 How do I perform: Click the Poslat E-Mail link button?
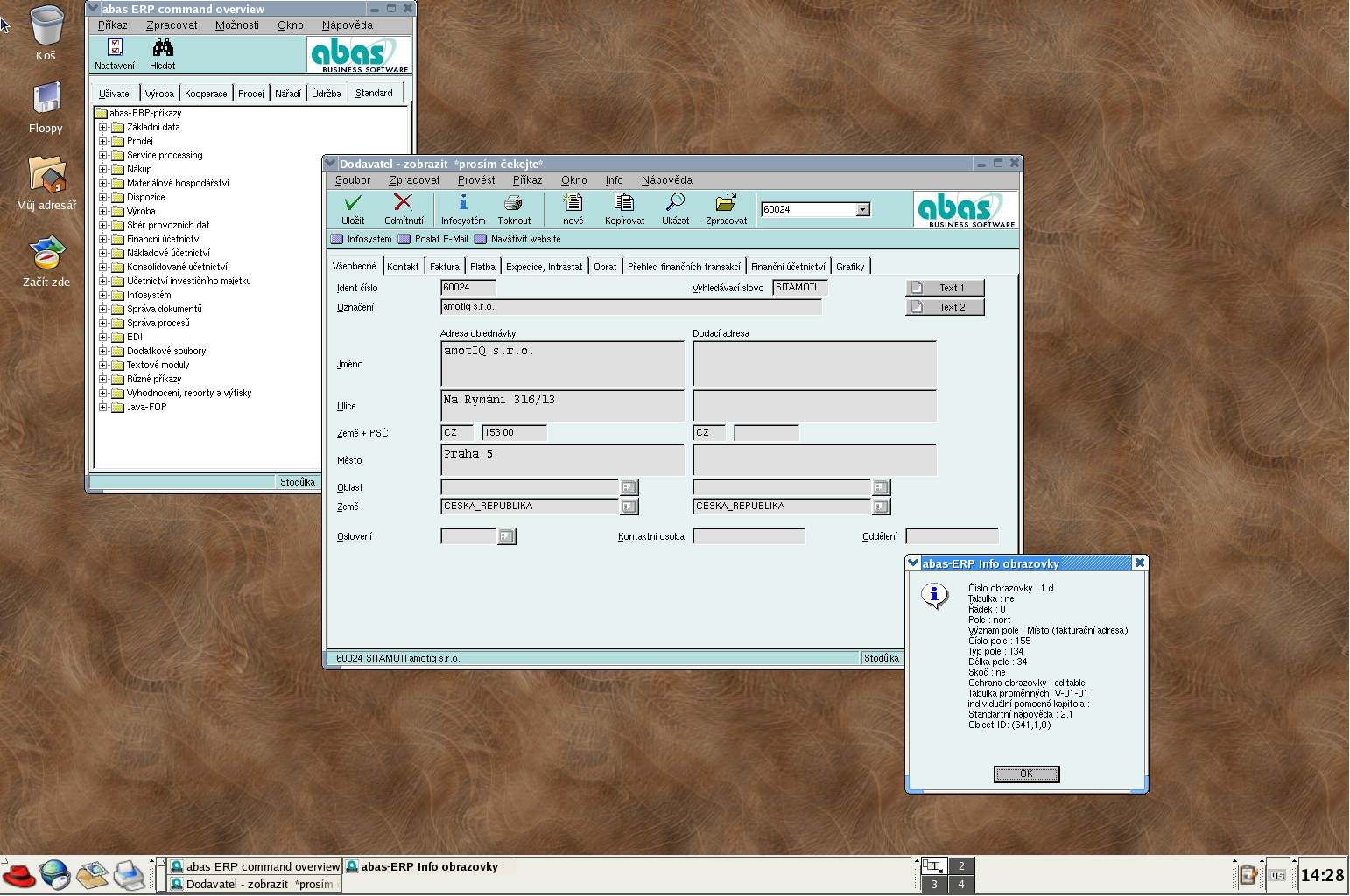point(433,239)
